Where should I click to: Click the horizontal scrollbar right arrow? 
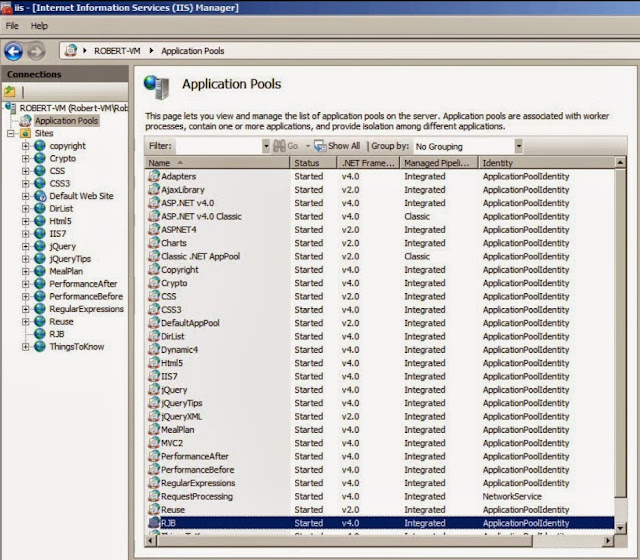pos(608,541)
